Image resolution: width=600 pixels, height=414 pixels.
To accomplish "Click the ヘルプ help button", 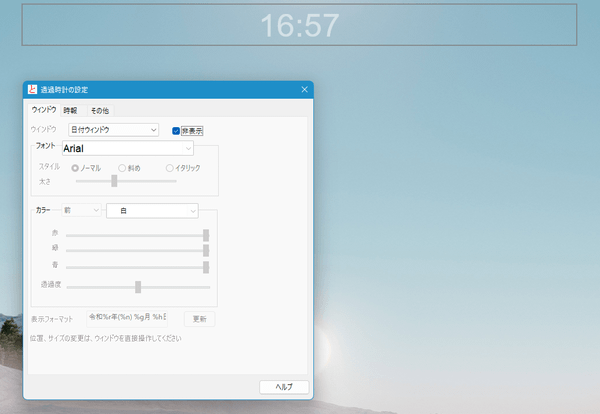I will click(x=284, y=387).
